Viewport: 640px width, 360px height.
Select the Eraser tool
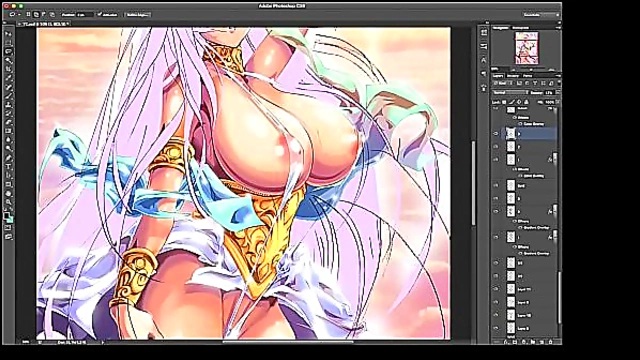pyautogui.click(x=8, y=122)
